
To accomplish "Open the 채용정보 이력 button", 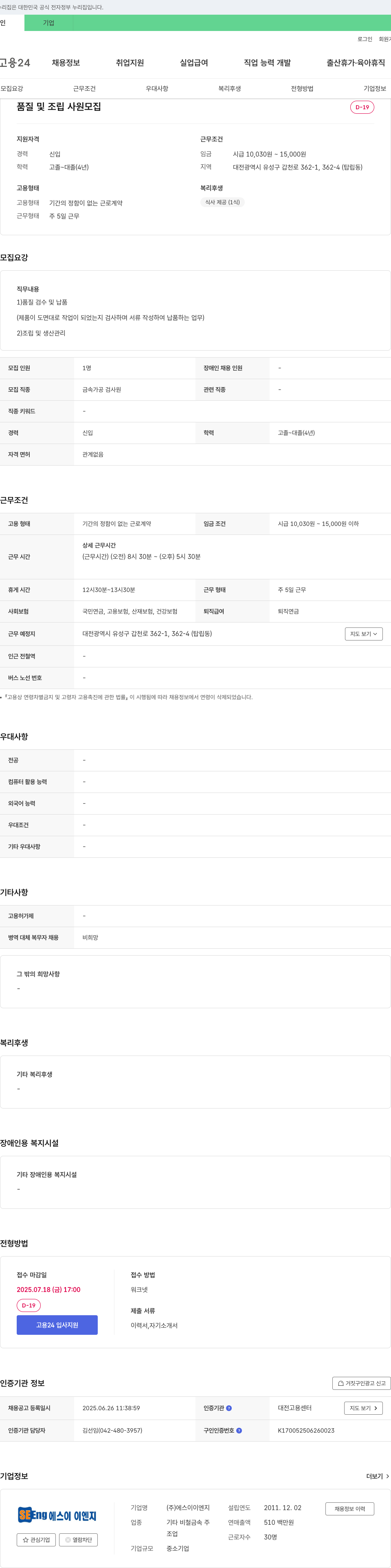I will coord(349,1508).
